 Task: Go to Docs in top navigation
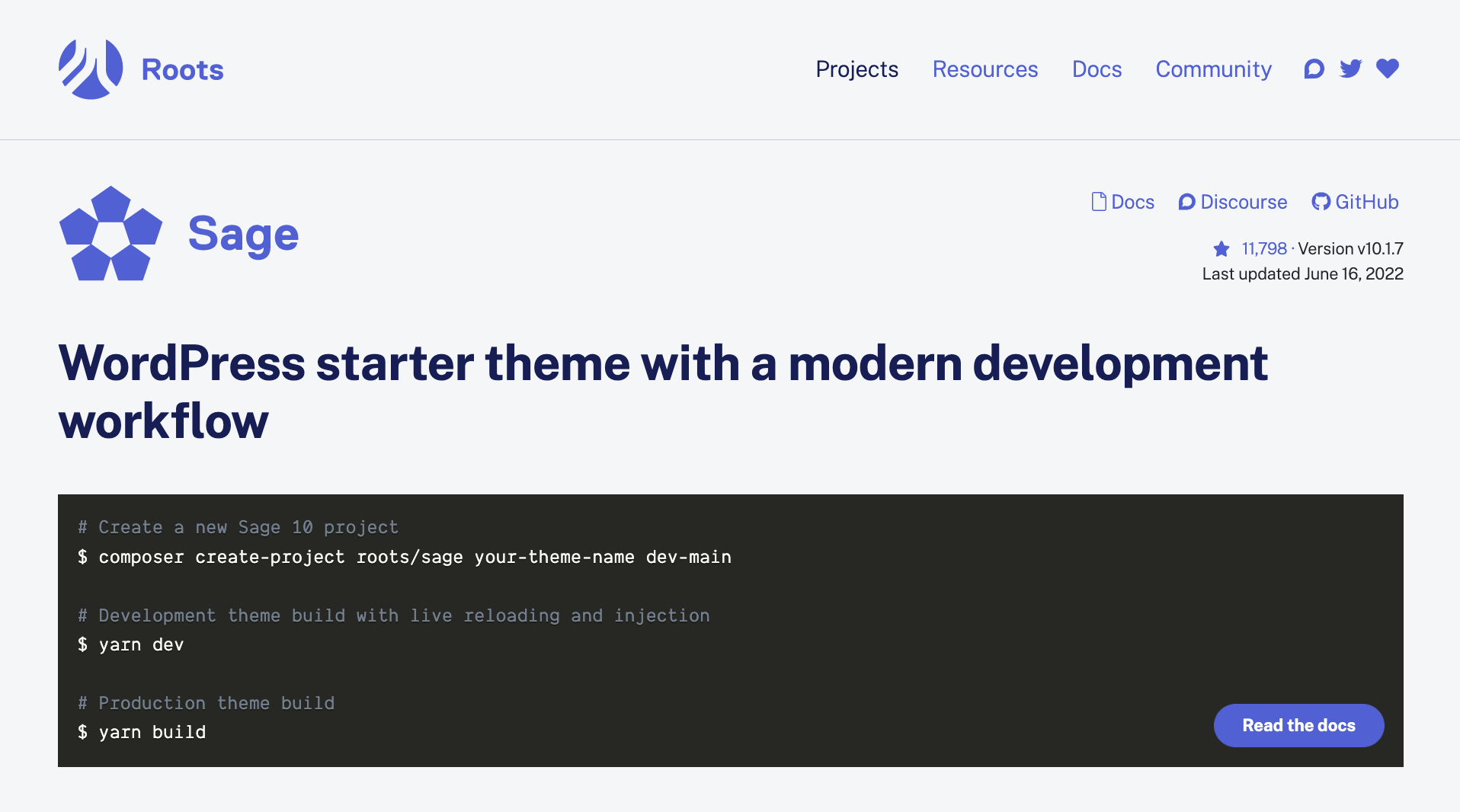point(1097,69)
